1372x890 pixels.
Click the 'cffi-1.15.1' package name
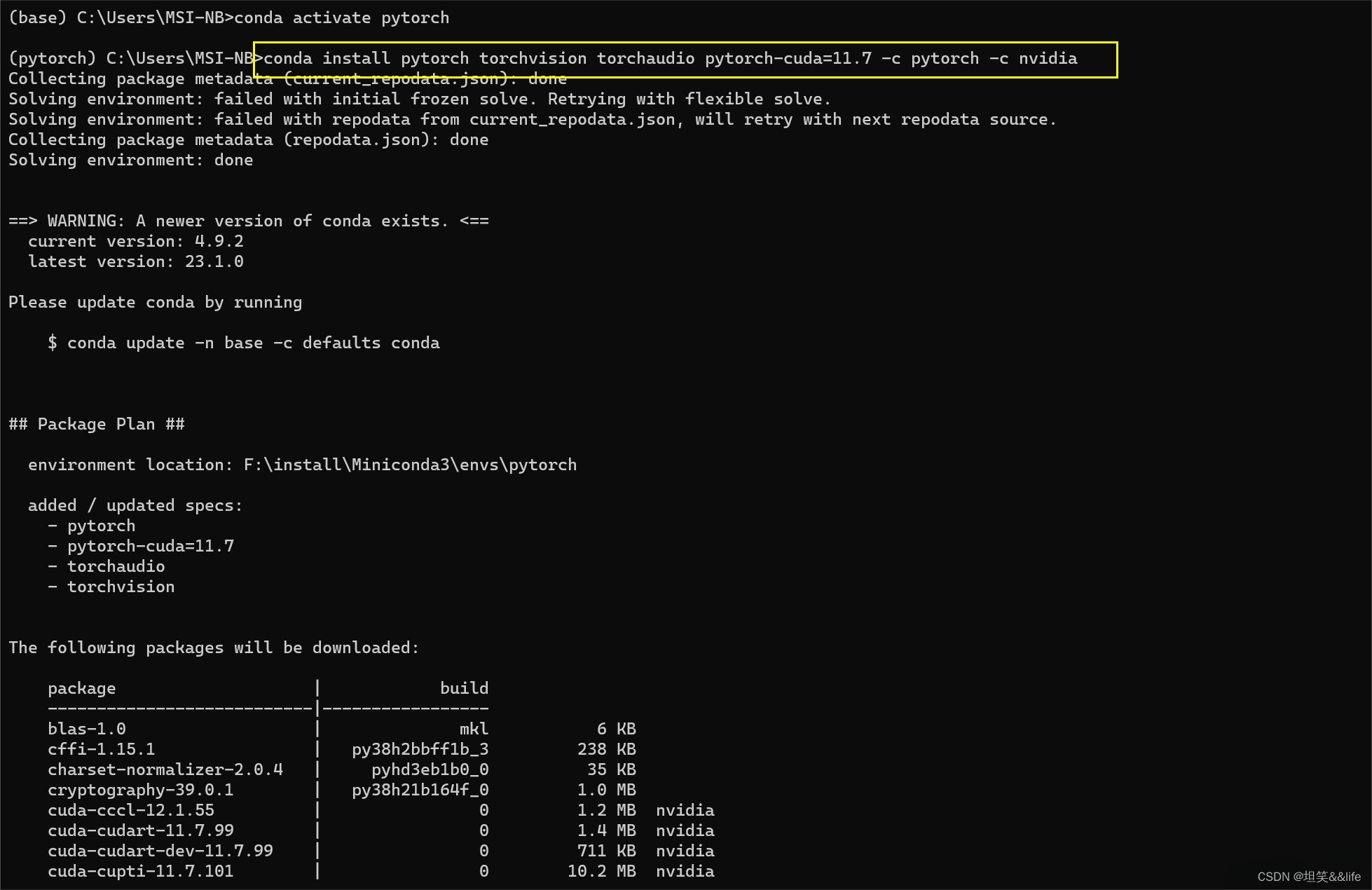102,749
